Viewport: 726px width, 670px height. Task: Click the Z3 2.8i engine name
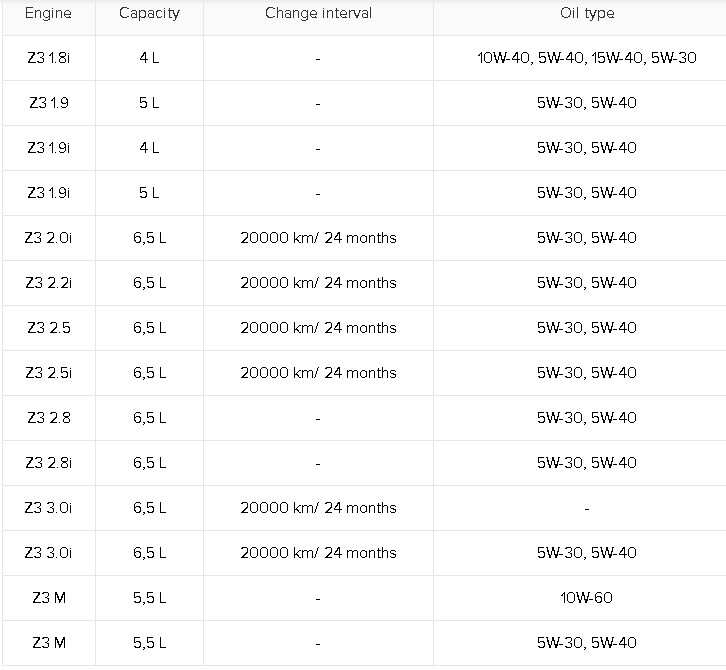[x=48, y=463]
